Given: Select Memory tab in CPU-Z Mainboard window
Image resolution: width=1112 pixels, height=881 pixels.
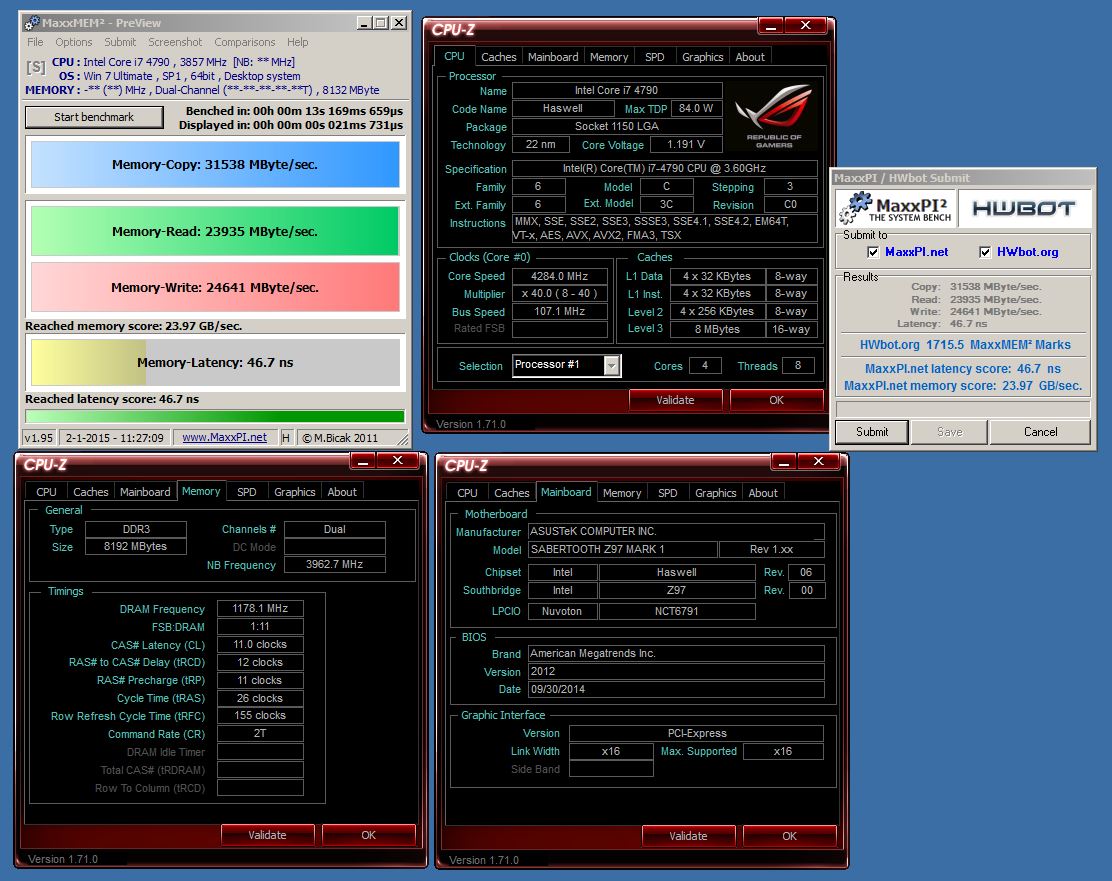Looking at the screenshot, I should click(x=622, y=493).
